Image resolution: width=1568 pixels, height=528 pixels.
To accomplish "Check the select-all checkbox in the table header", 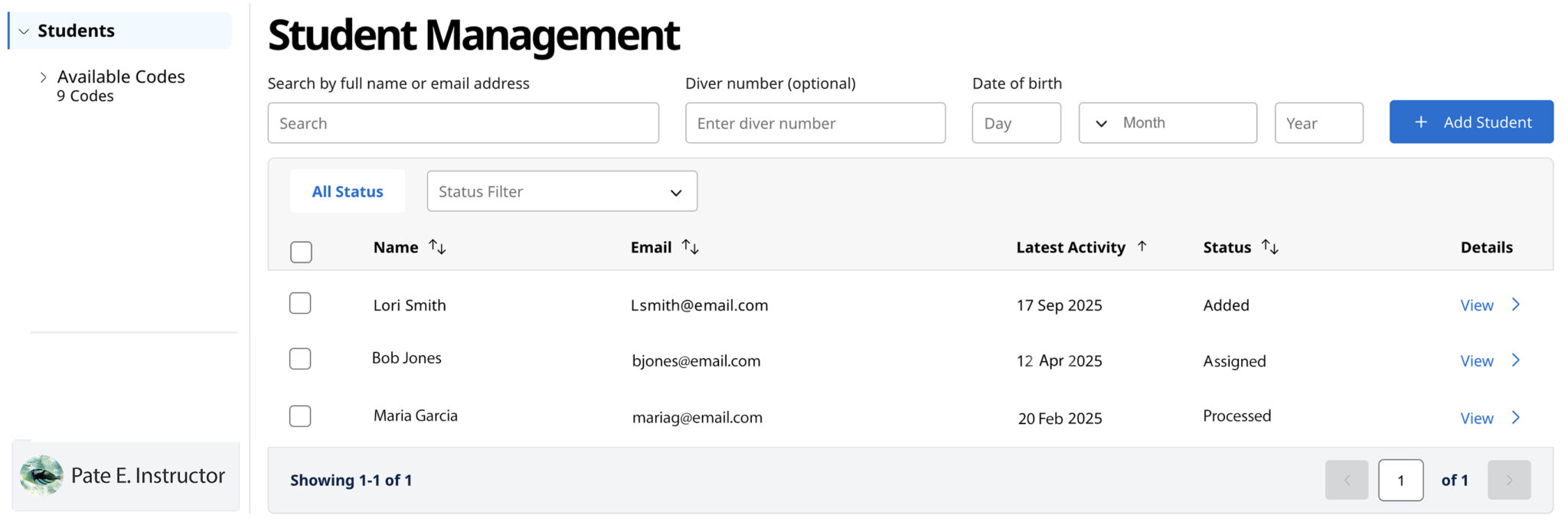I will click(x=301, y=252).
